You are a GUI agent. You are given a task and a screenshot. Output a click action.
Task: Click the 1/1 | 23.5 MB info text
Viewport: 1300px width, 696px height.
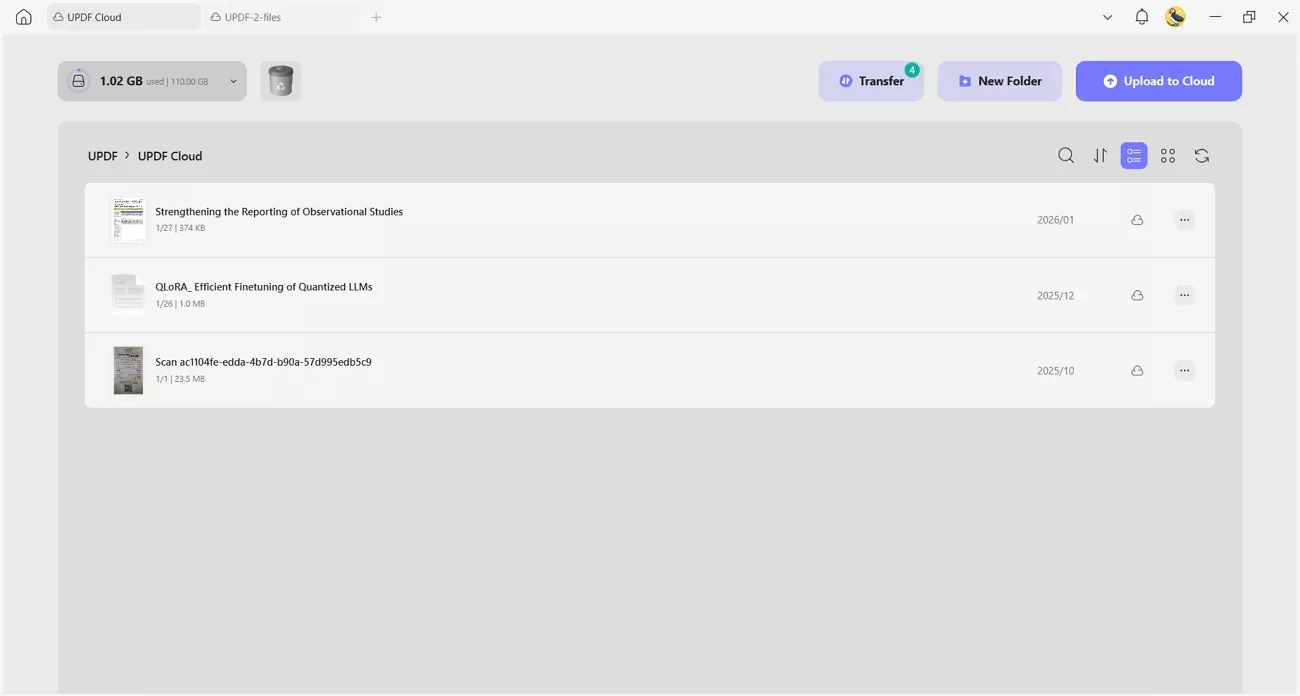pyautogui.click(x=180, y=379)
